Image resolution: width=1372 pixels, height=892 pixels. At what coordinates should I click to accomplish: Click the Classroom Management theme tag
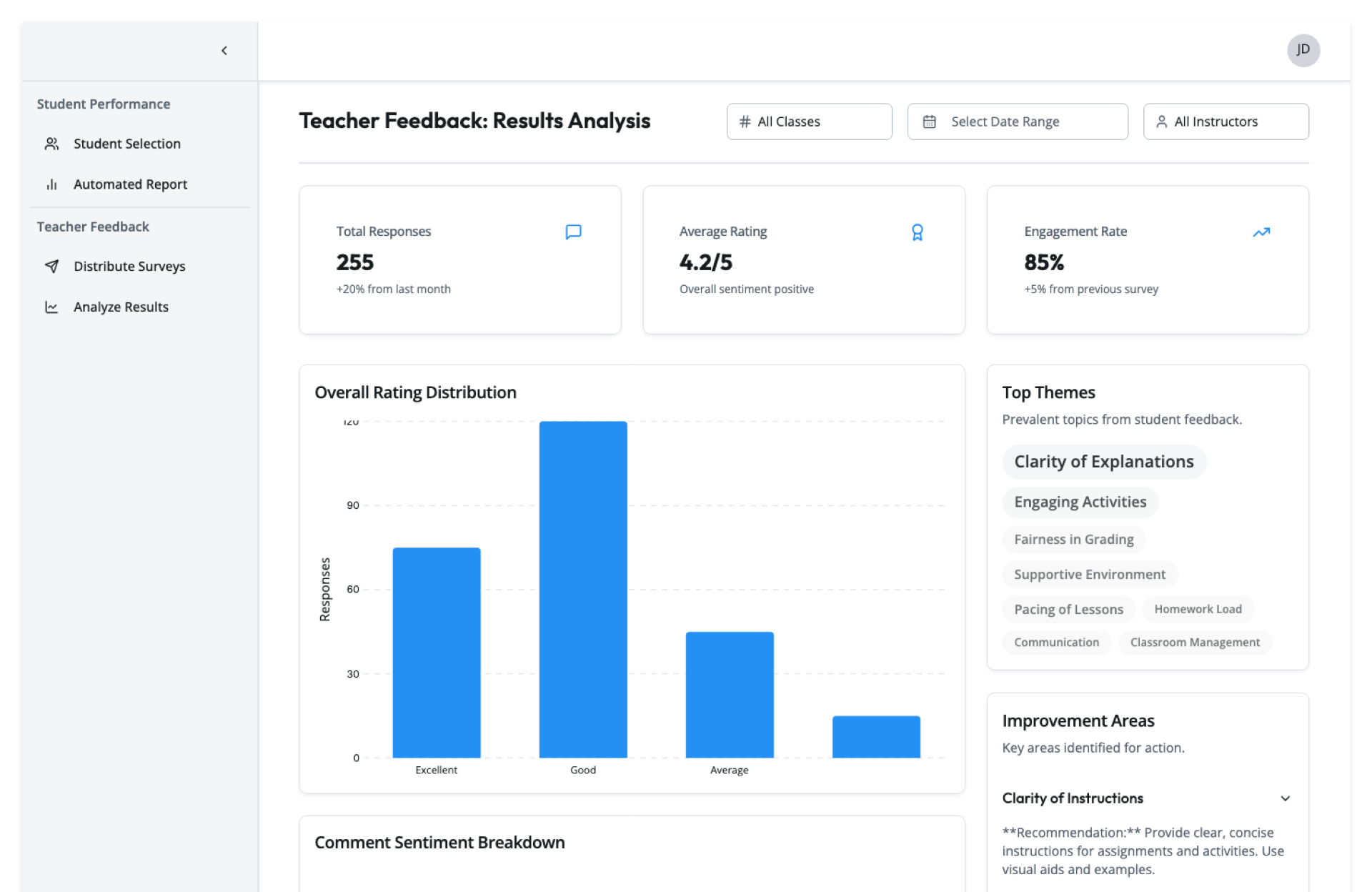[x=1195, y=643]
